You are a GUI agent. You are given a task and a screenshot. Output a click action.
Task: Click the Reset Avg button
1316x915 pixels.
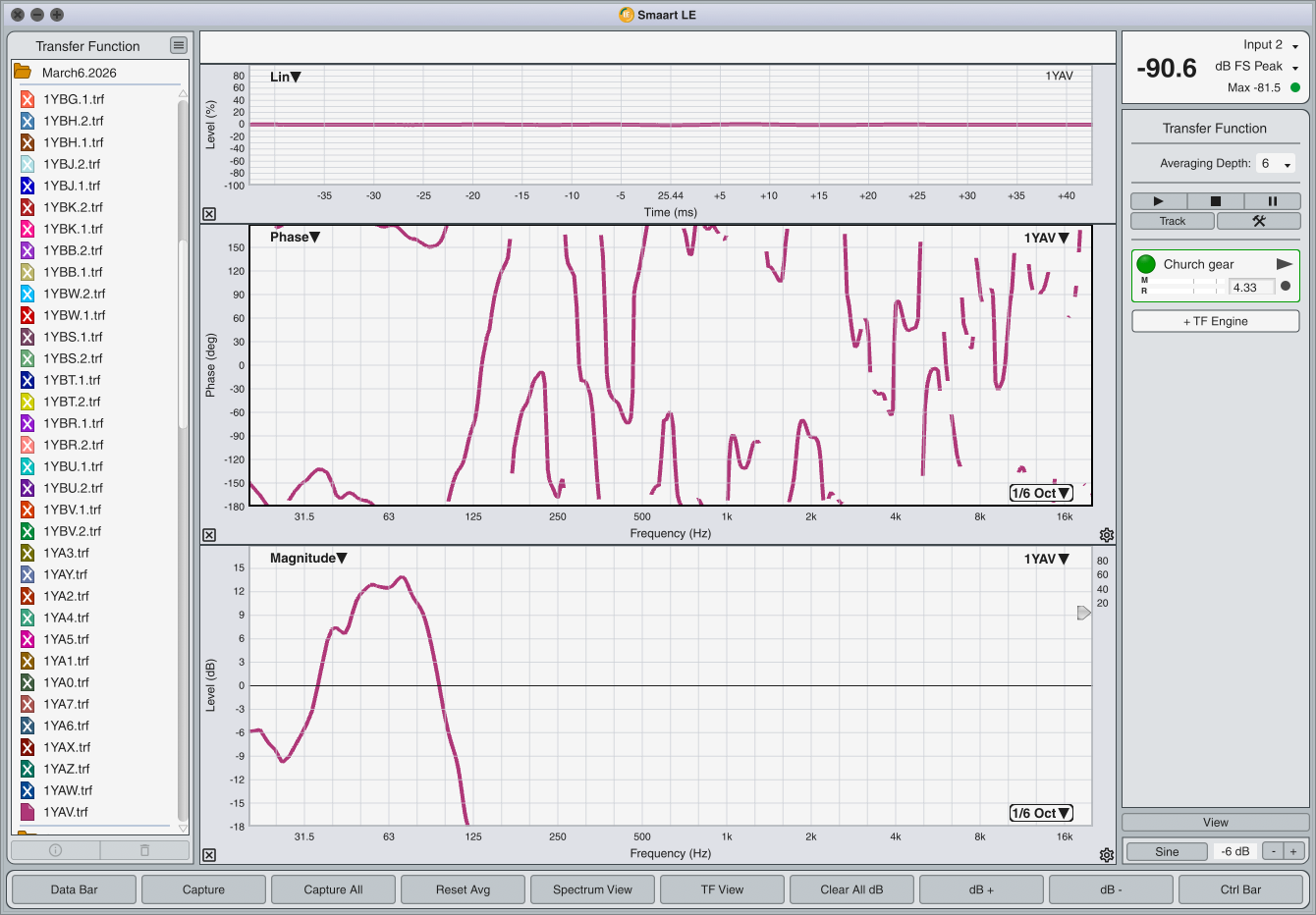[x=463, y=889]
